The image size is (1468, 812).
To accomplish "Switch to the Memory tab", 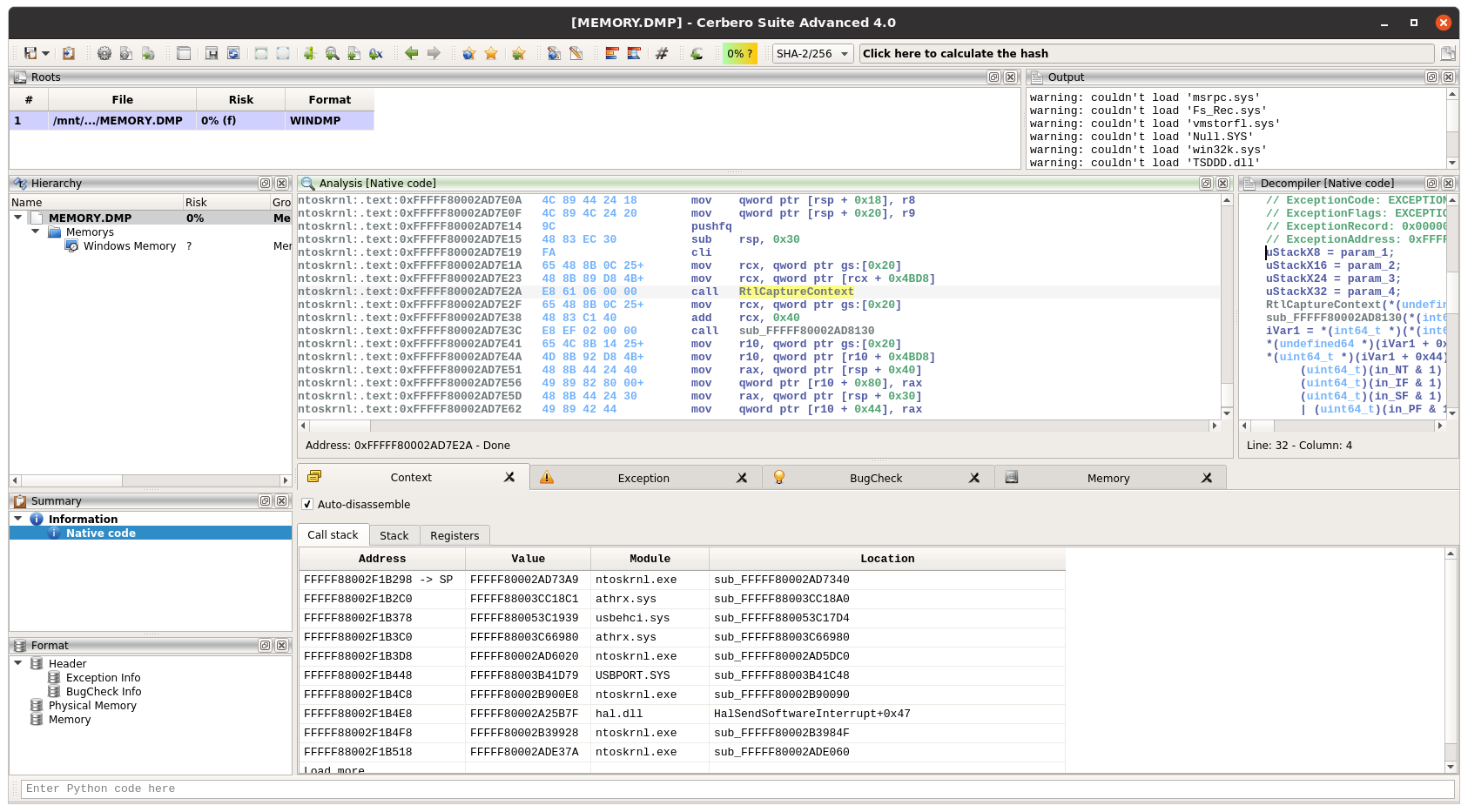I will 1108,478.
